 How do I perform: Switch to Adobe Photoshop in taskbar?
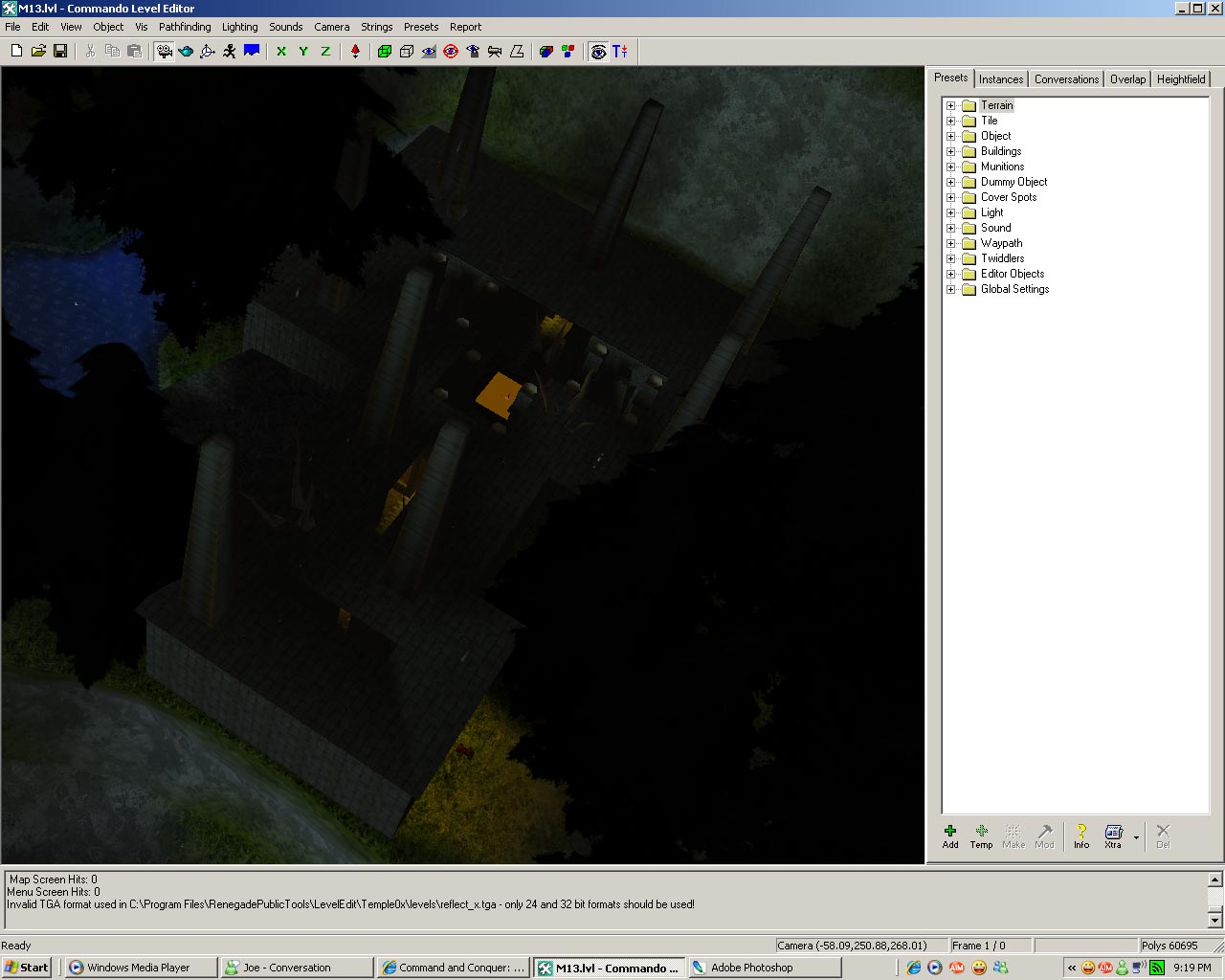click(751, 968)
